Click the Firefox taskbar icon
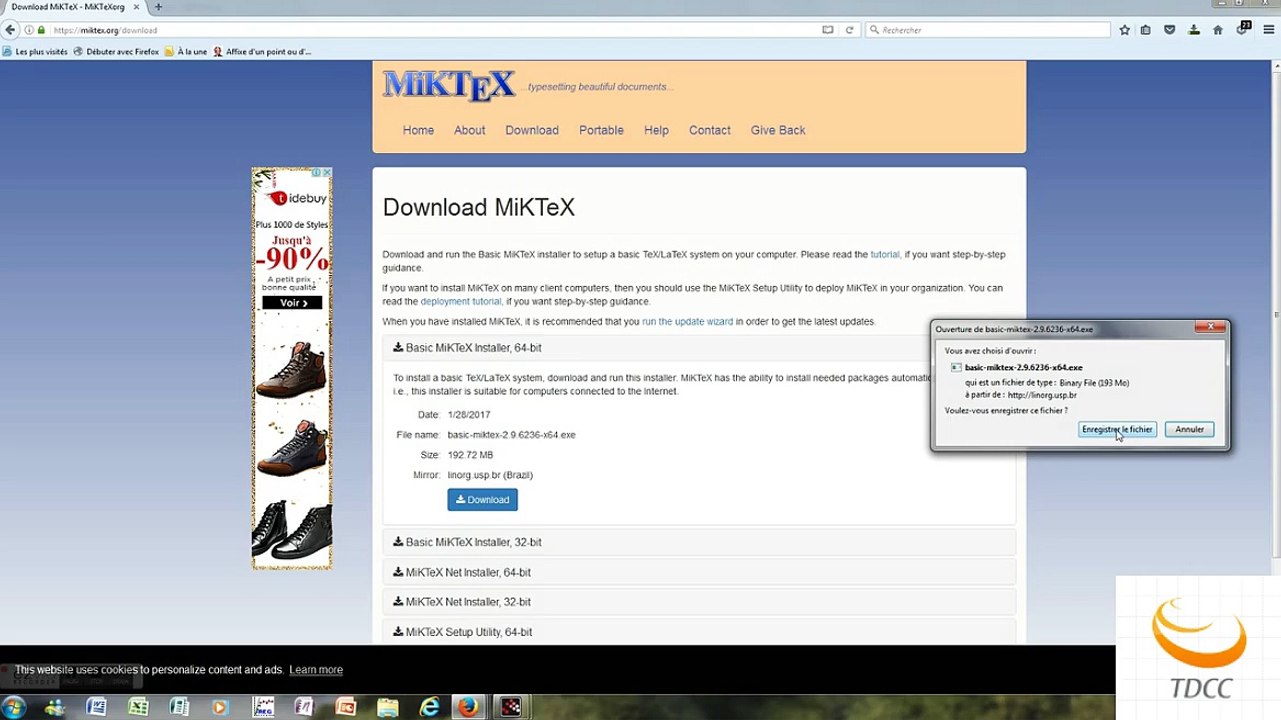Image resolution: width=1281 pixels, height=720 pixels. pyautogui.click(x=468, y=707)
